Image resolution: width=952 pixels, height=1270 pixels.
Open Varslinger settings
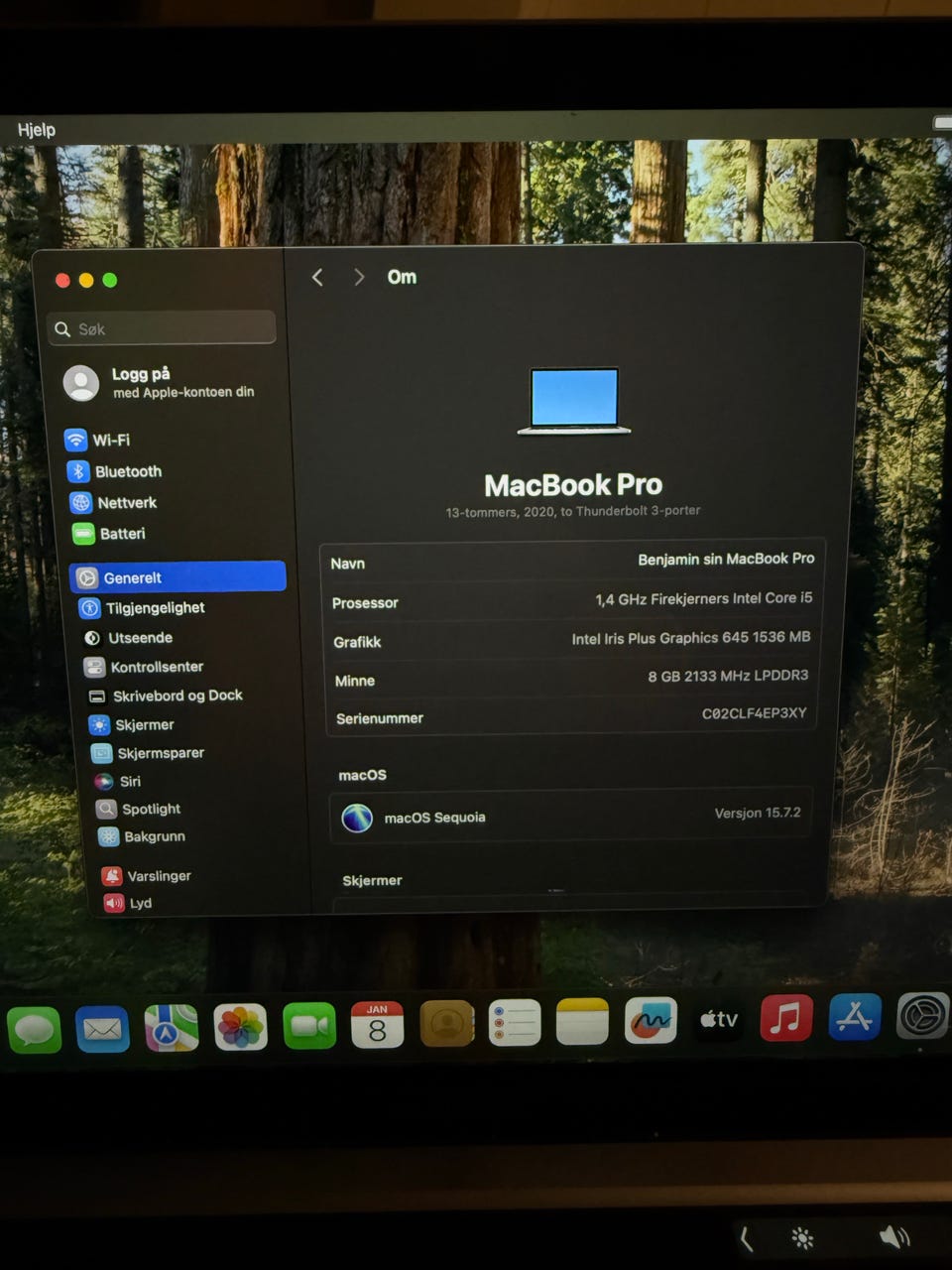[158, 876]
